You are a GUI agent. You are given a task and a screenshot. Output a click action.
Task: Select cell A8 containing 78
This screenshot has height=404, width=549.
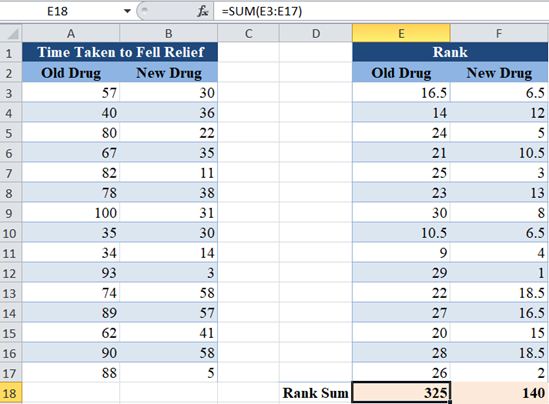71,193
